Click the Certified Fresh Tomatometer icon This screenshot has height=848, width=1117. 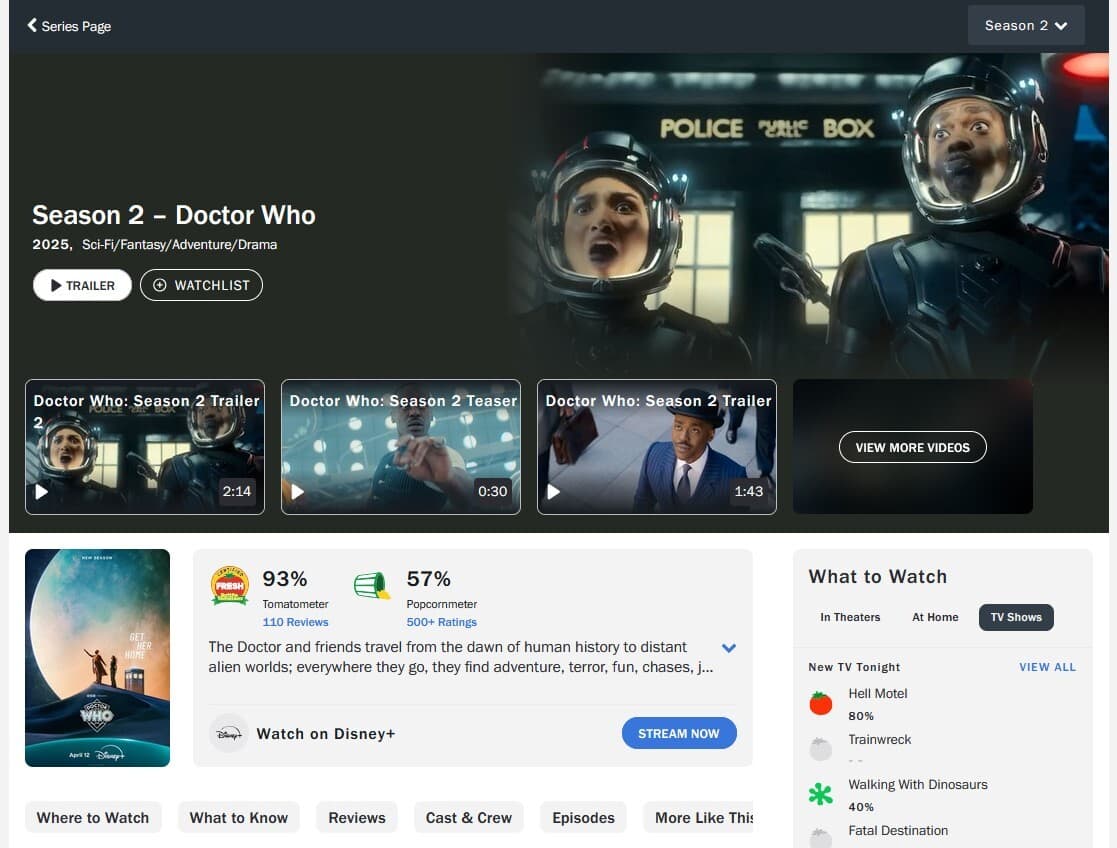tap(229, 586)
